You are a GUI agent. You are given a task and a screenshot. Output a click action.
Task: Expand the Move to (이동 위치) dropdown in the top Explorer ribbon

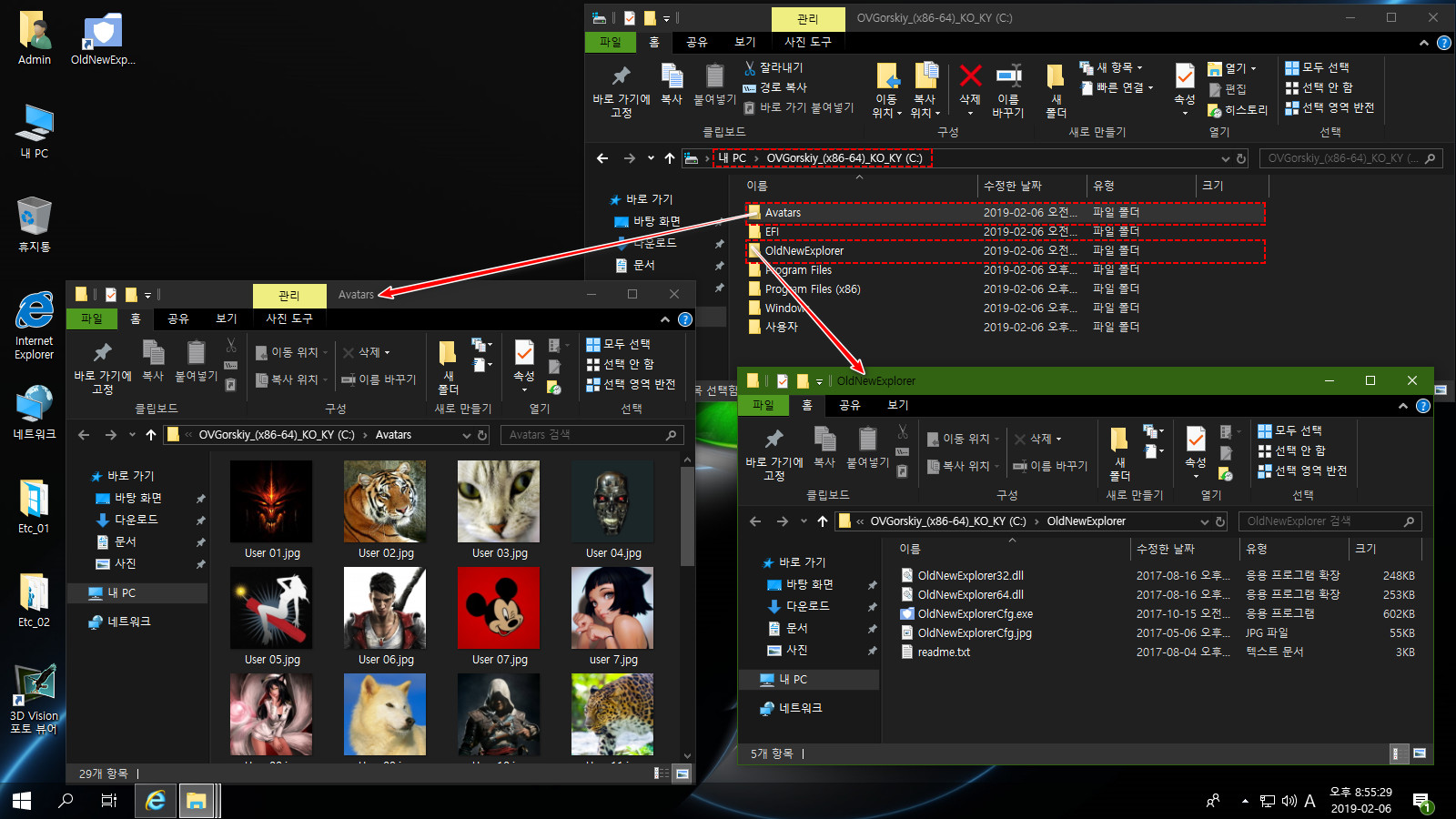click(x=886, y=91)
